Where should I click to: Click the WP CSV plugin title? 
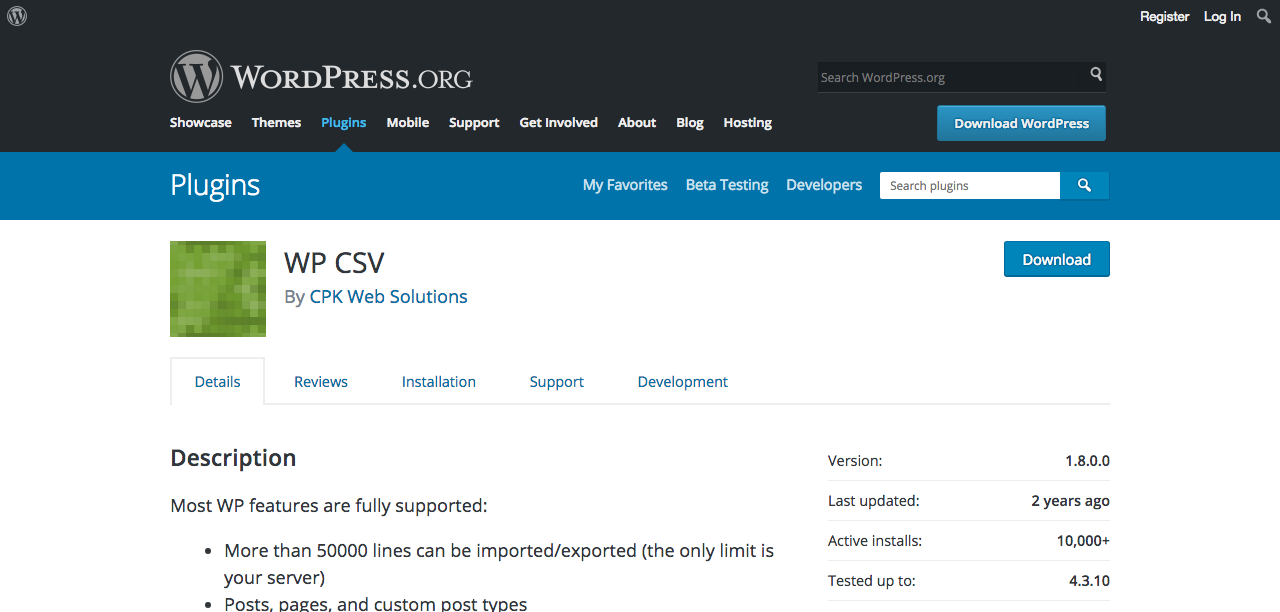tap(334, 262)
